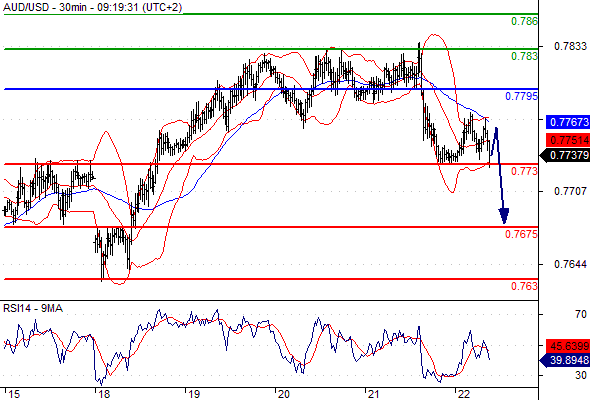This screenshot has height=400, width=590.
Task: Select the 0.77514 red price tag
Action: point(568,140)
